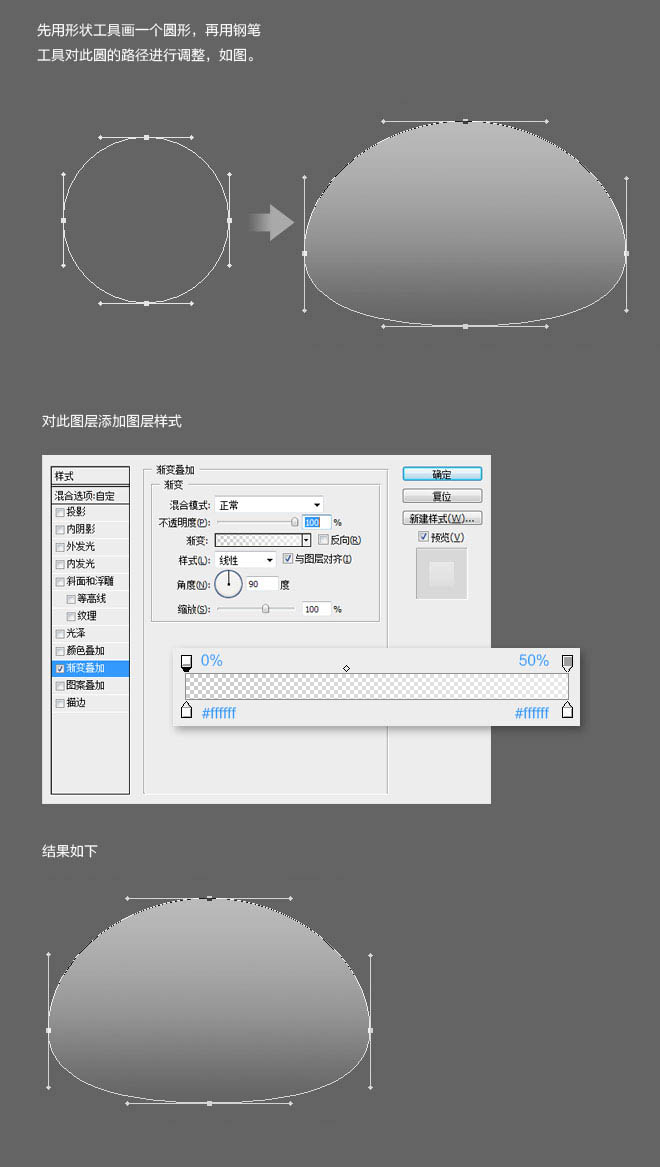Click the 复位 (Reset) button

442,496
